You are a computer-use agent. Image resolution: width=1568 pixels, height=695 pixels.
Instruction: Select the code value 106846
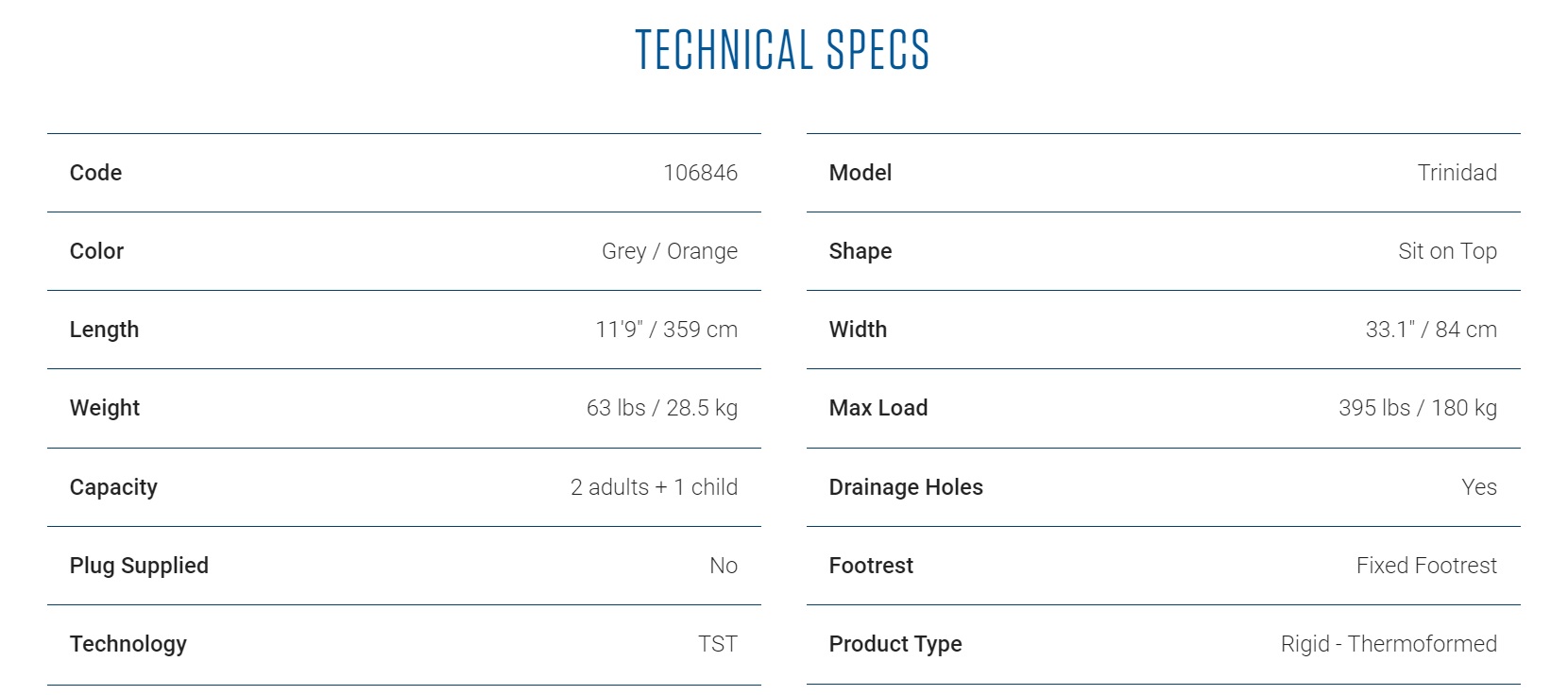pyautogui.click(x=700, y=173)
